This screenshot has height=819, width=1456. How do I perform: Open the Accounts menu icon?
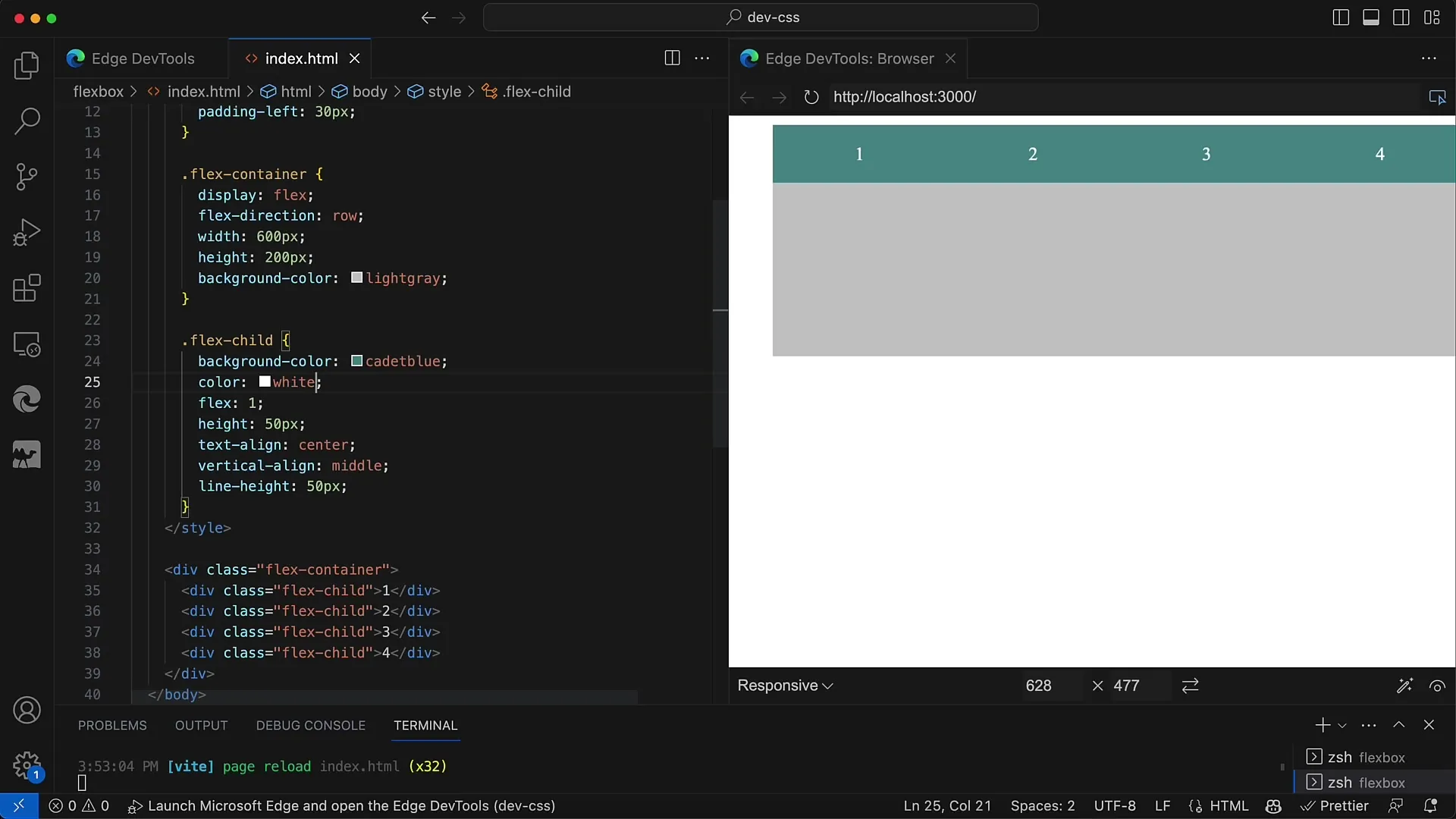click(x=27, y=711)
